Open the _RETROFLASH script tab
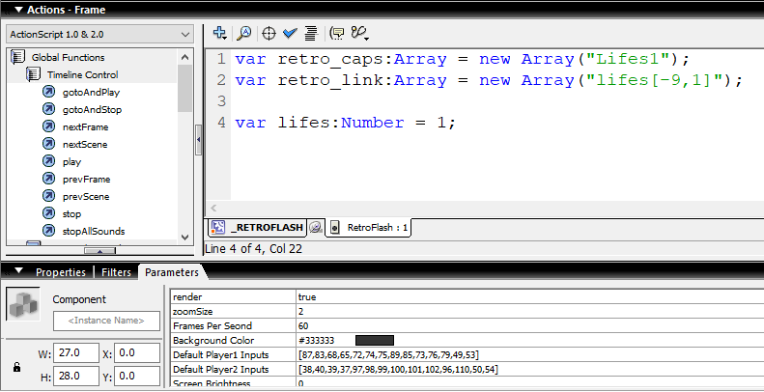This screenshot has width=764, height=392. click(x=258, y=227)
